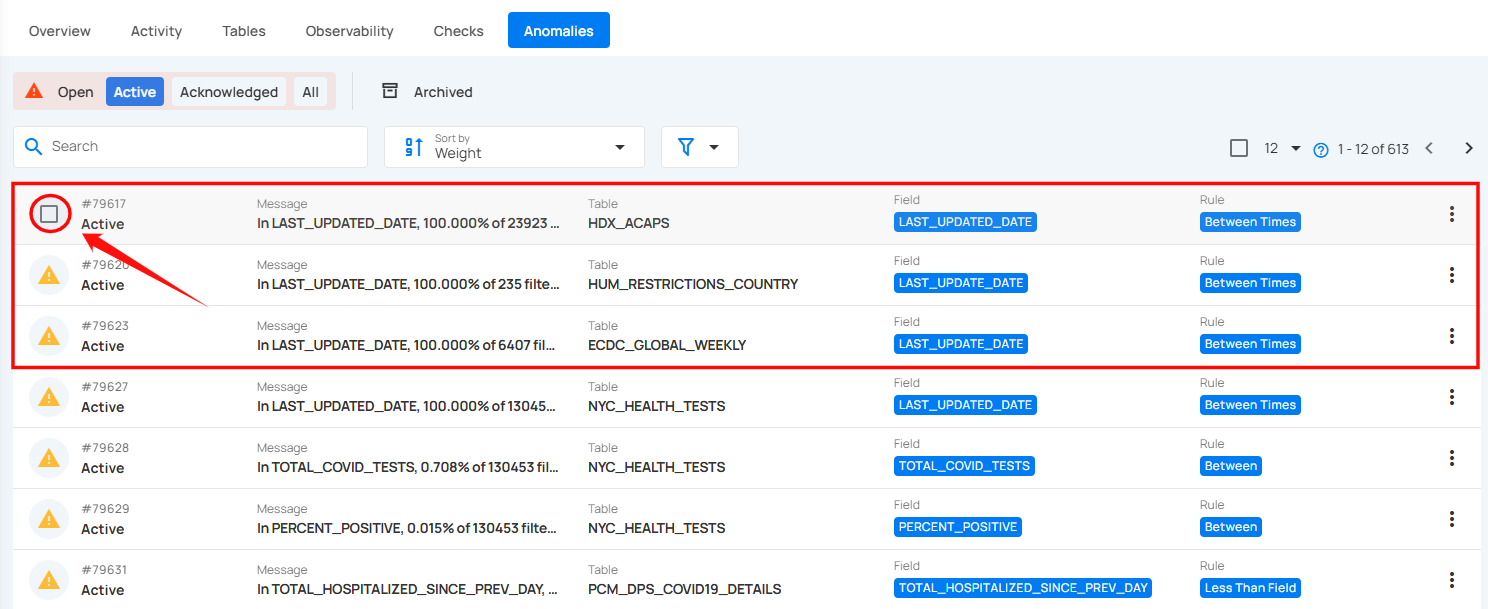Click the Less Than Field rule tag

pyautogui.click(x=1249, y=588)
